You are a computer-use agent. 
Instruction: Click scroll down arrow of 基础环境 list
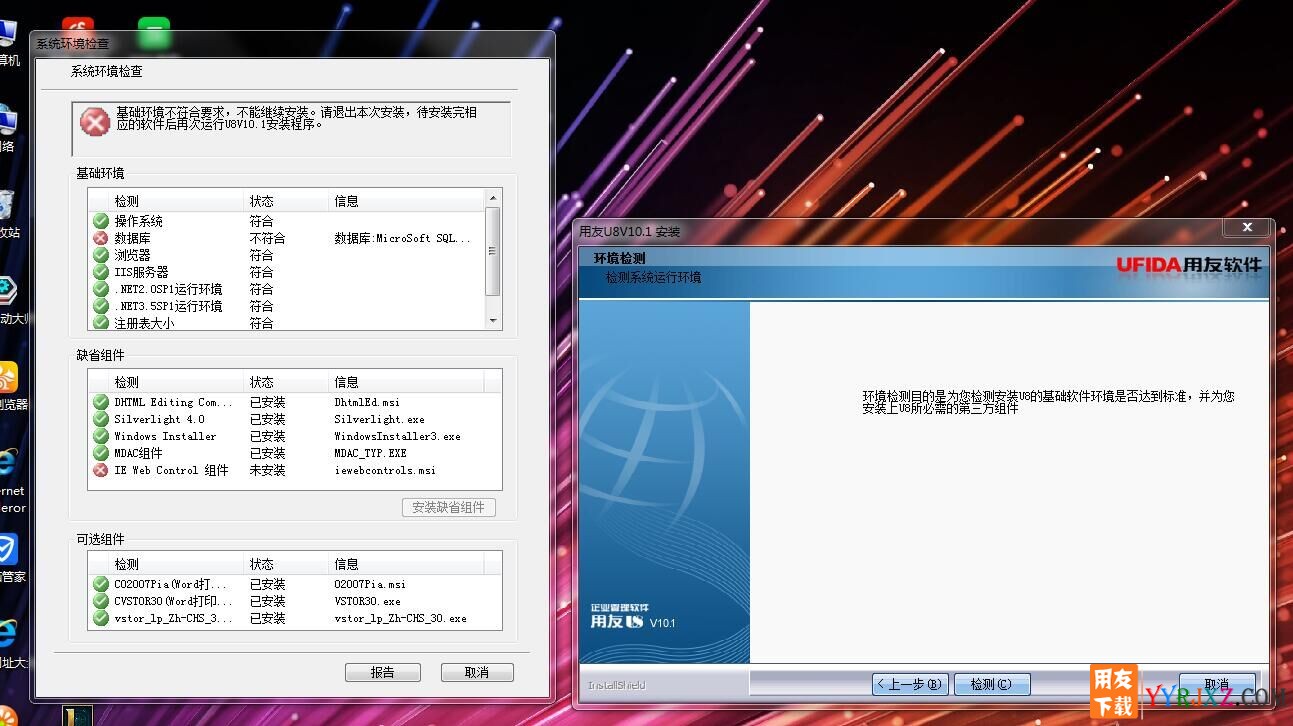(492, 321)
